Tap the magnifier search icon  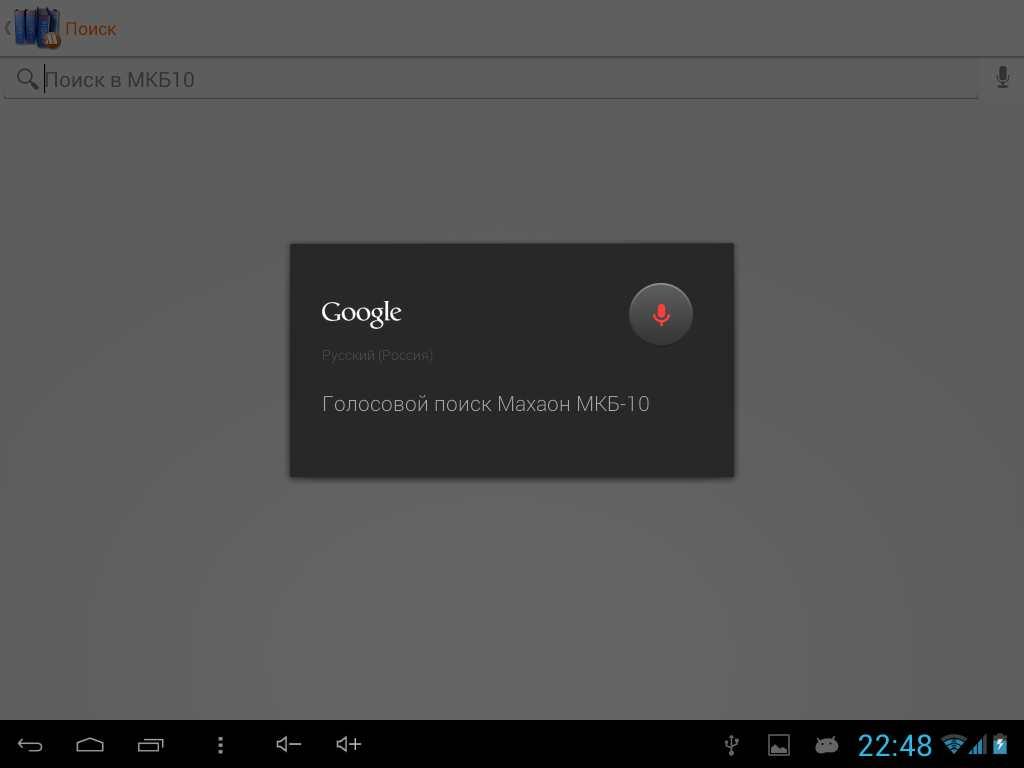pyautogui.click(x=27, y=79)
